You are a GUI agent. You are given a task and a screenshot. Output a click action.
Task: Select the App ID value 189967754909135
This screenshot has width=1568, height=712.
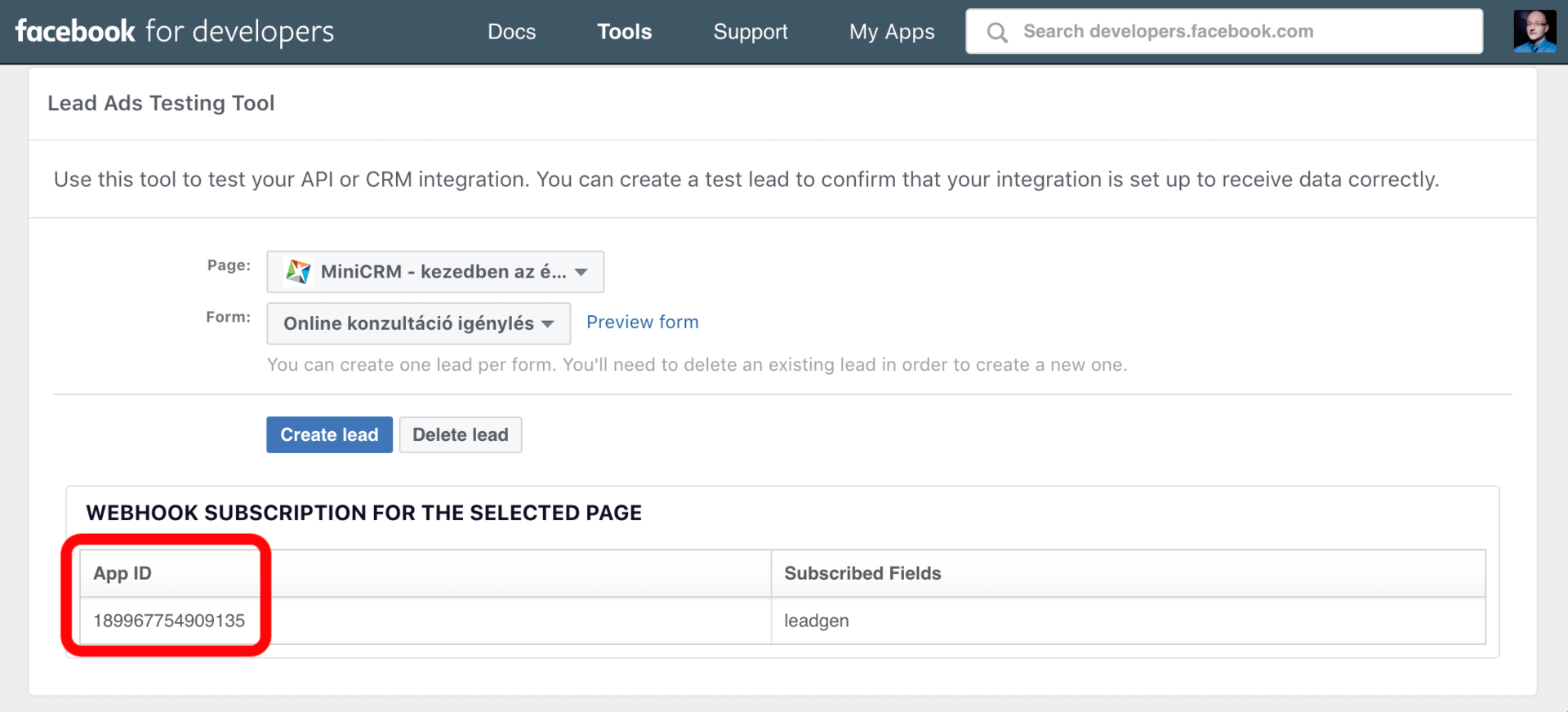point(169,621)
